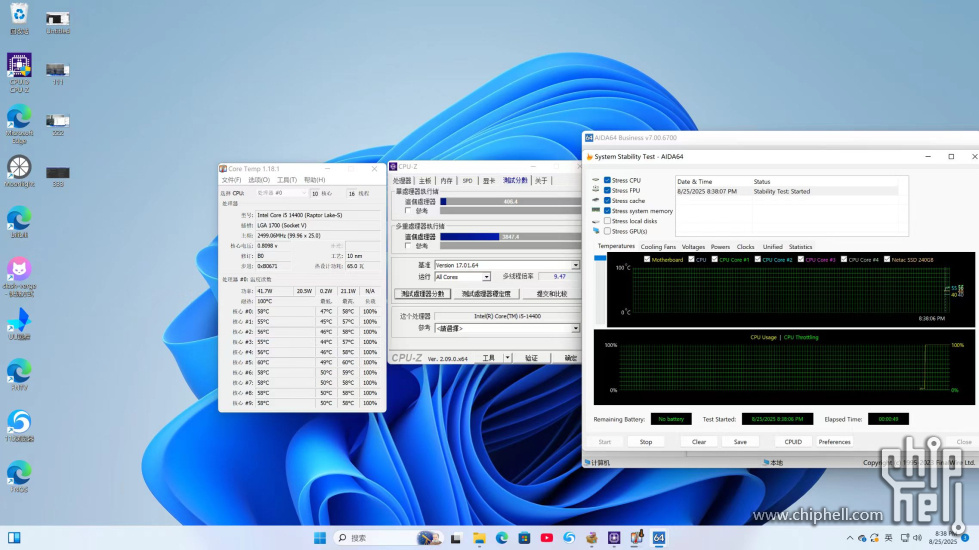Switch to the 关于 tab in CPU-Z
Image resolution: width=979 pixels, height=550 pixels.
point(541,180)
